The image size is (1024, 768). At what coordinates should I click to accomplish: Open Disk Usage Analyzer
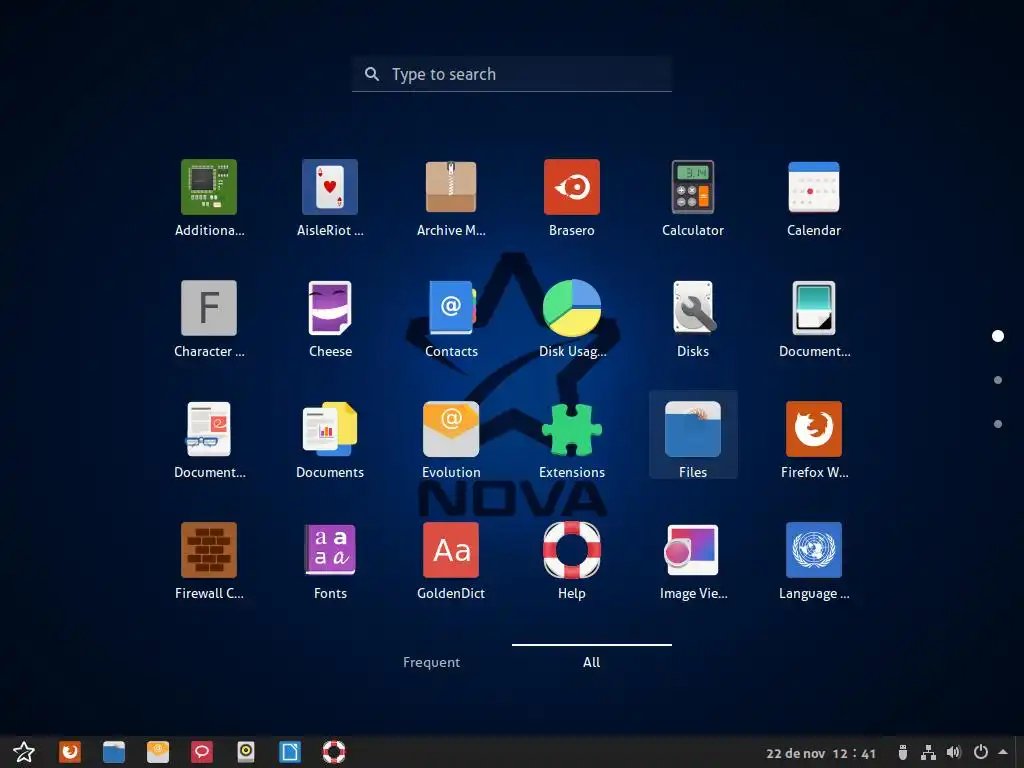pyautogui.click(x=571, y=319)
